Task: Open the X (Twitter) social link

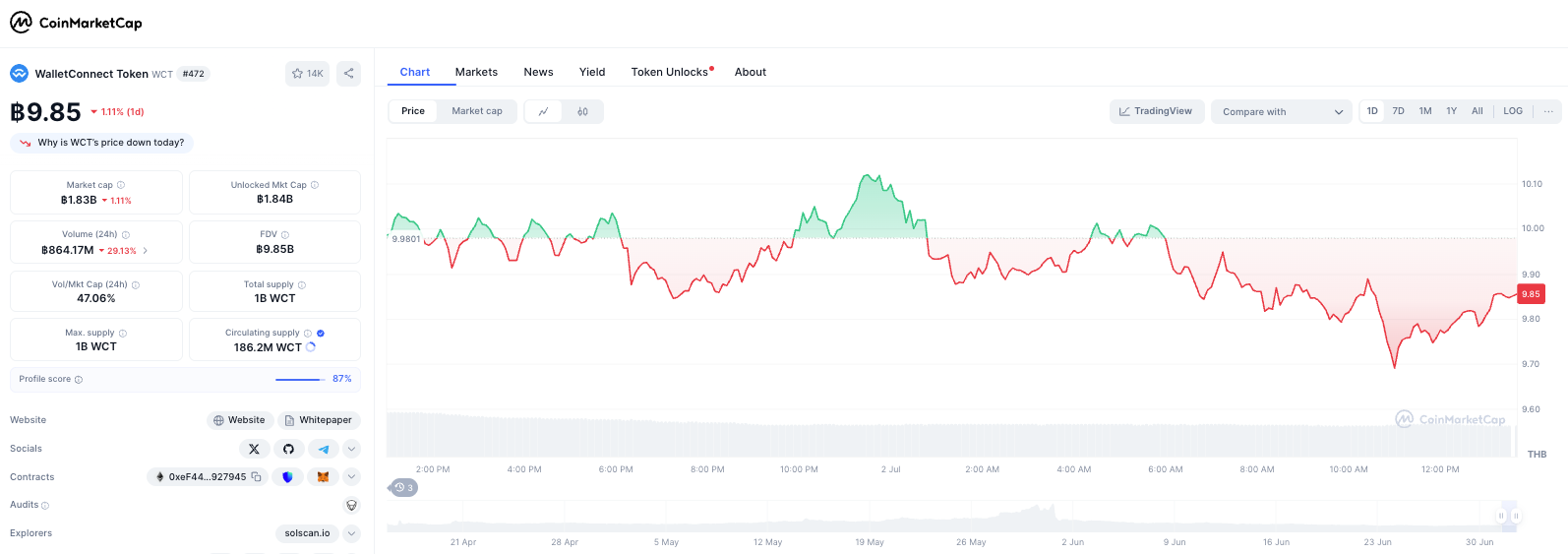Action: tap(254, 449)
